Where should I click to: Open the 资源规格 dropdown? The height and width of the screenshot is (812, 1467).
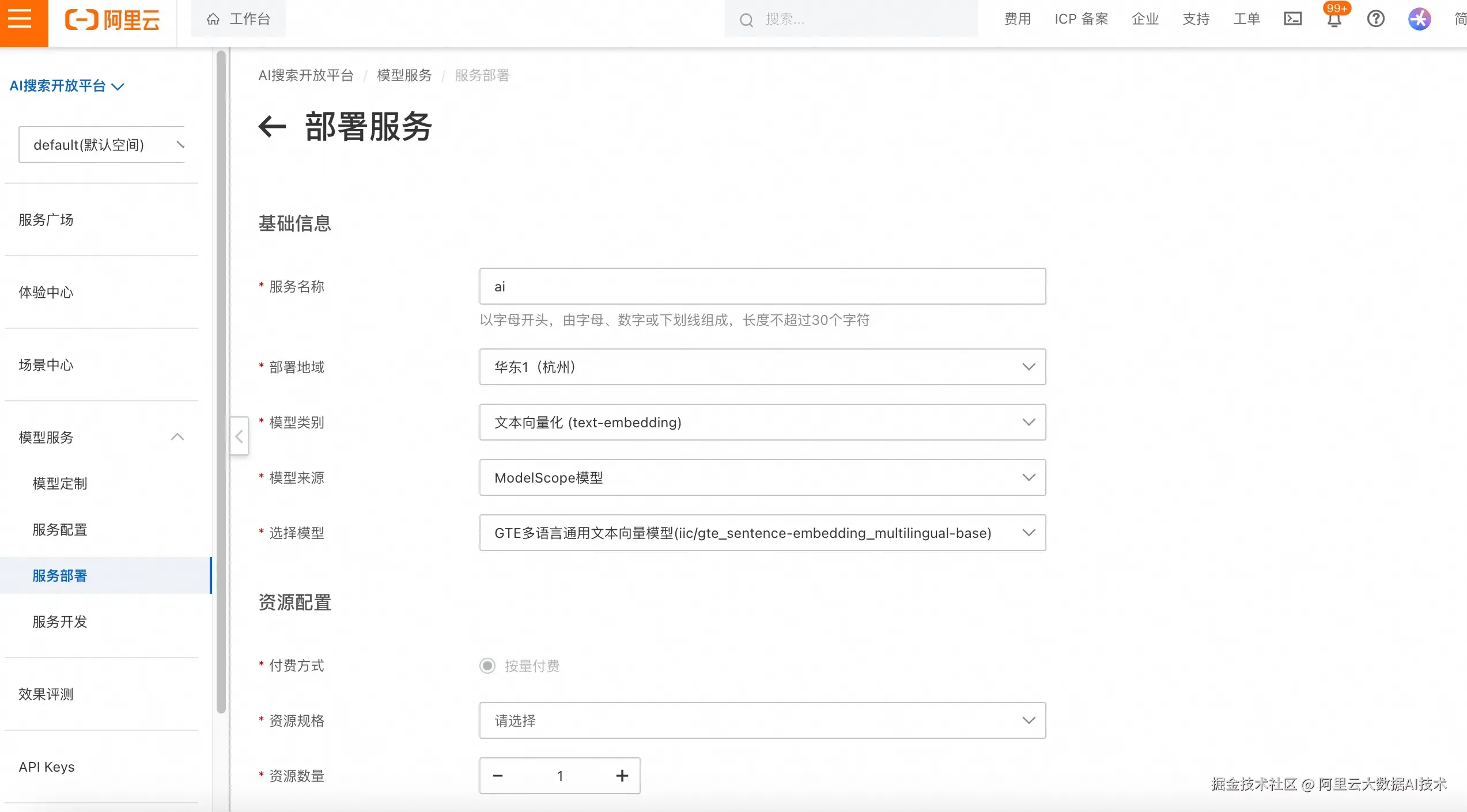pyautogui.click(x=762, y=720)
